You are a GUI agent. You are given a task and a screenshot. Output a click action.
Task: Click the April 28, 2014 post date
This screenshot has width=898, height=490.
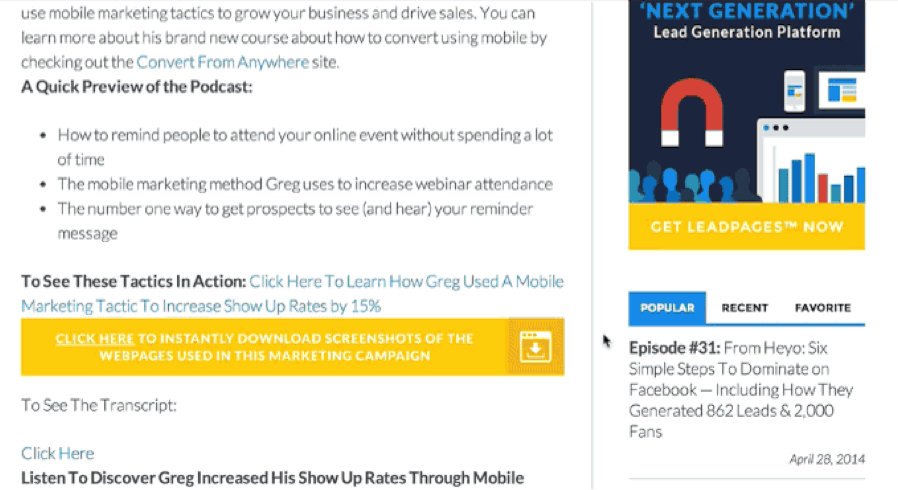tap(827, 459)
